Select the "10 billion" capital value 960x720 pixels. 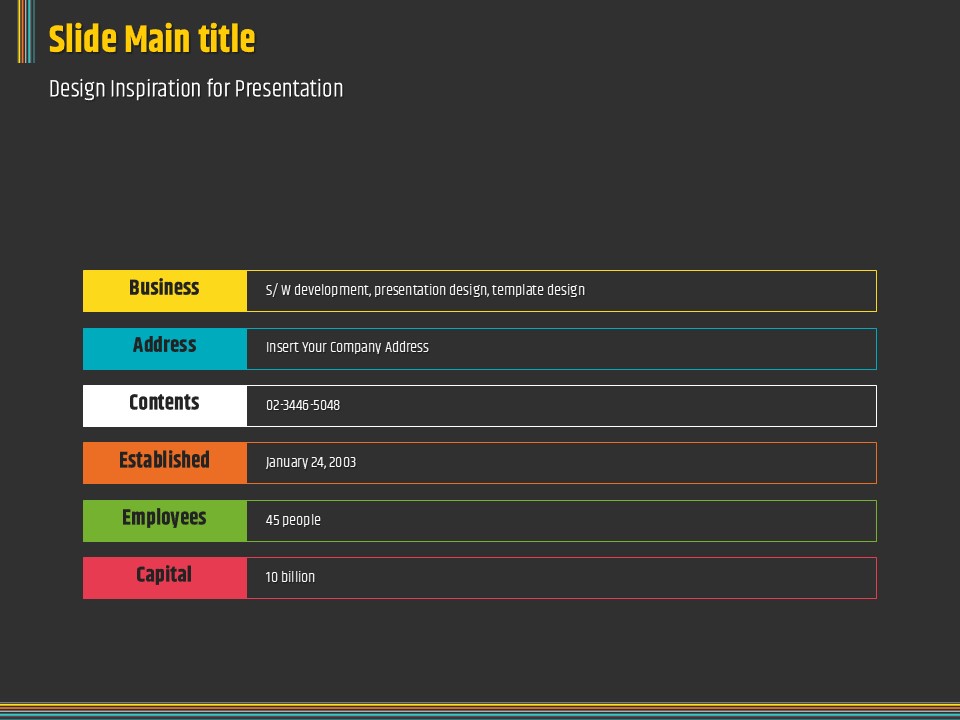pyautogui.click(x=290, y=577)
